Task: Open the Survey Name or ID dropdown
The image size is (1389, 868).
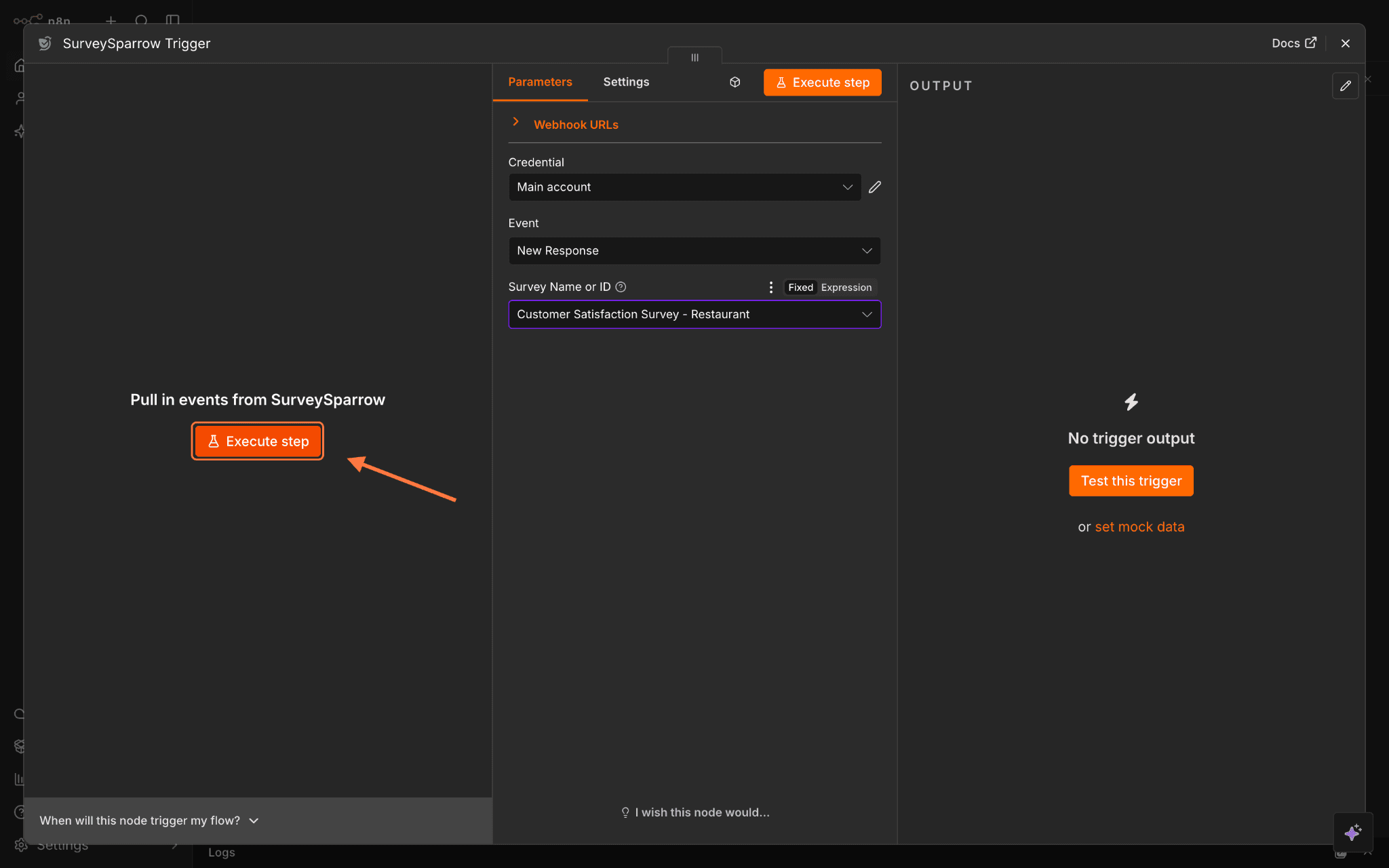Action: [694, 315]
